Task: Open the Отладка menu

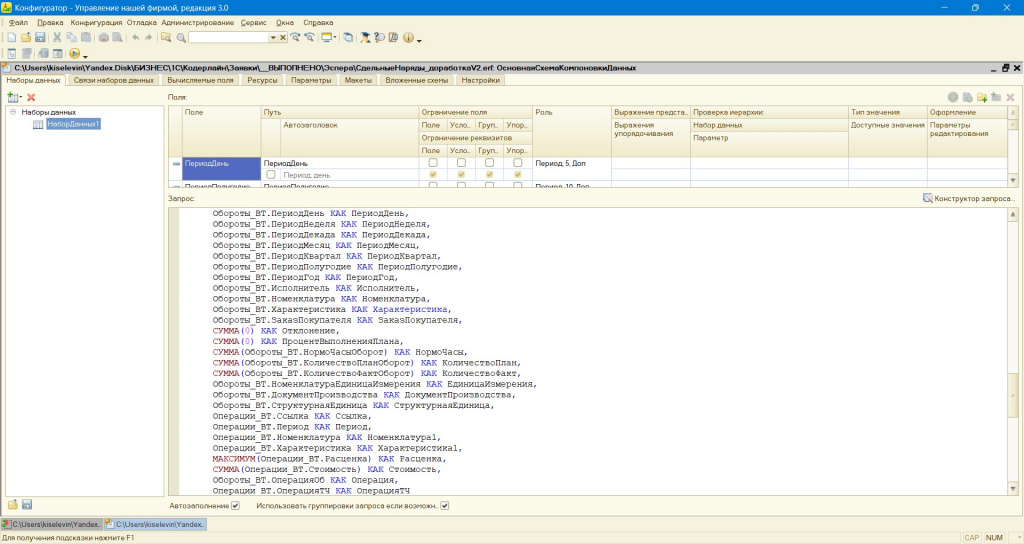Action: 141,22
